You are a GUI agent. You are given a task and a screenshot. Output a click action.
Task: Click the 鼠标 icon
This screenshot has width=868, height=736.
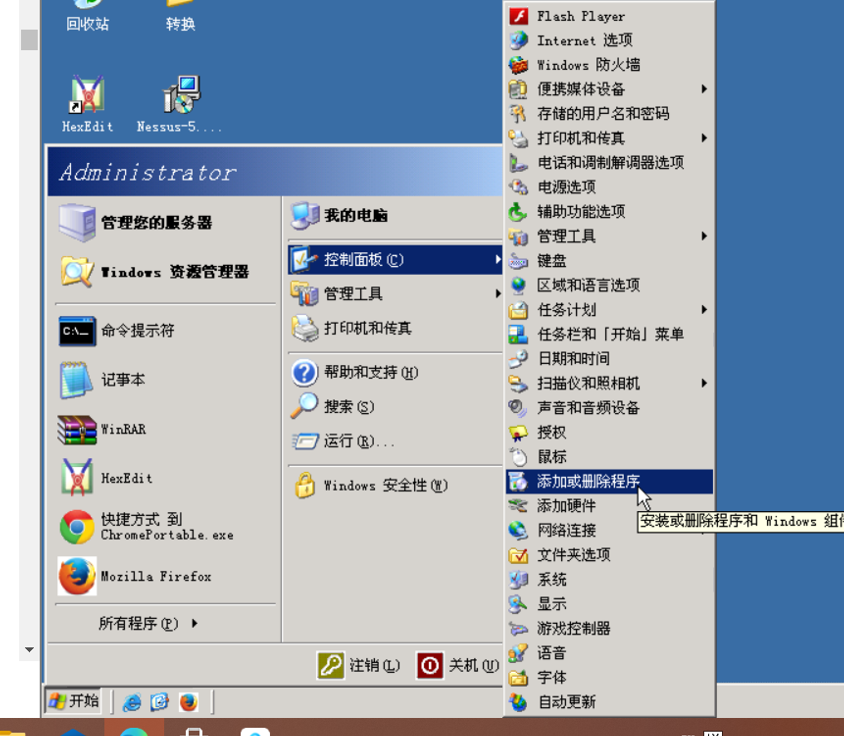(x=519, y=457)
